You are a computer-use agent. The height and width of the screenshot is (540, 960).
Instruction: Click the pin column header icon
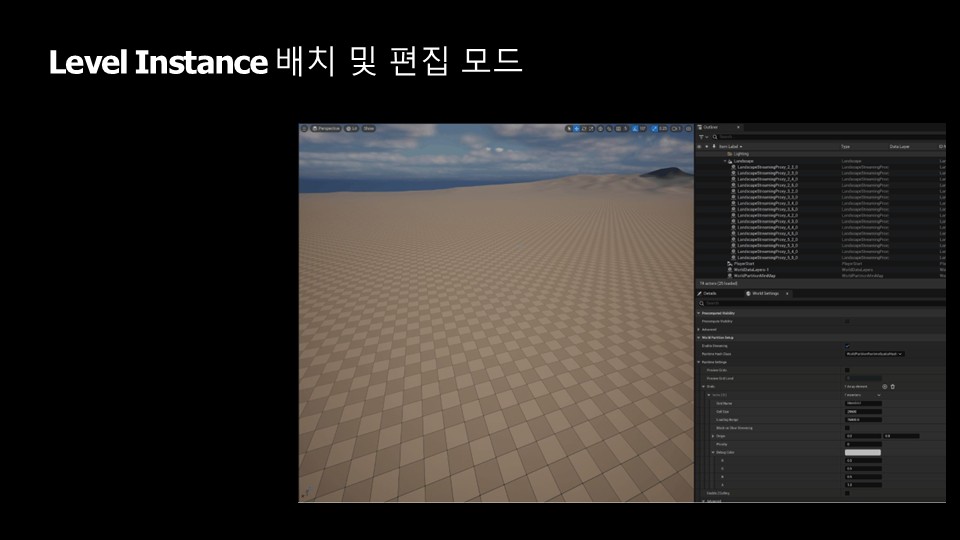tap(713, 146)
